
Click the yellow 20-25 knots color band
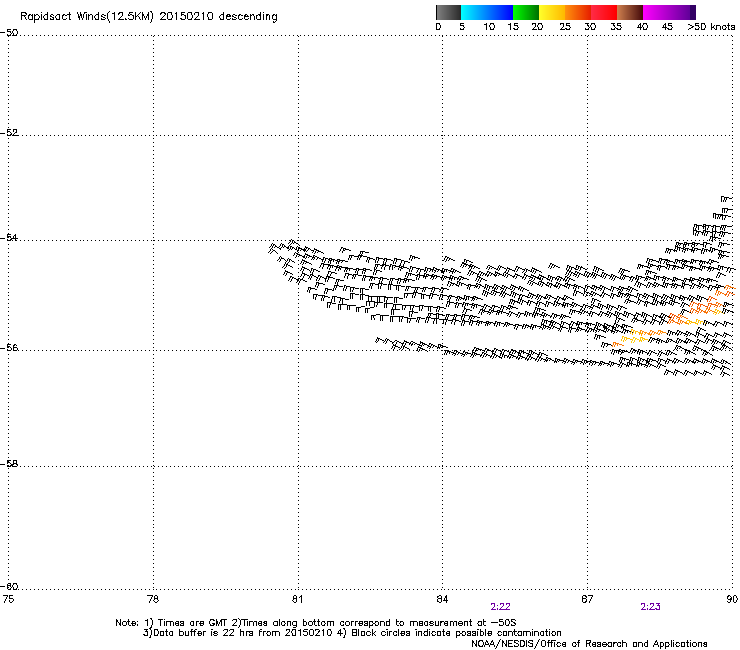pos(552,12)
